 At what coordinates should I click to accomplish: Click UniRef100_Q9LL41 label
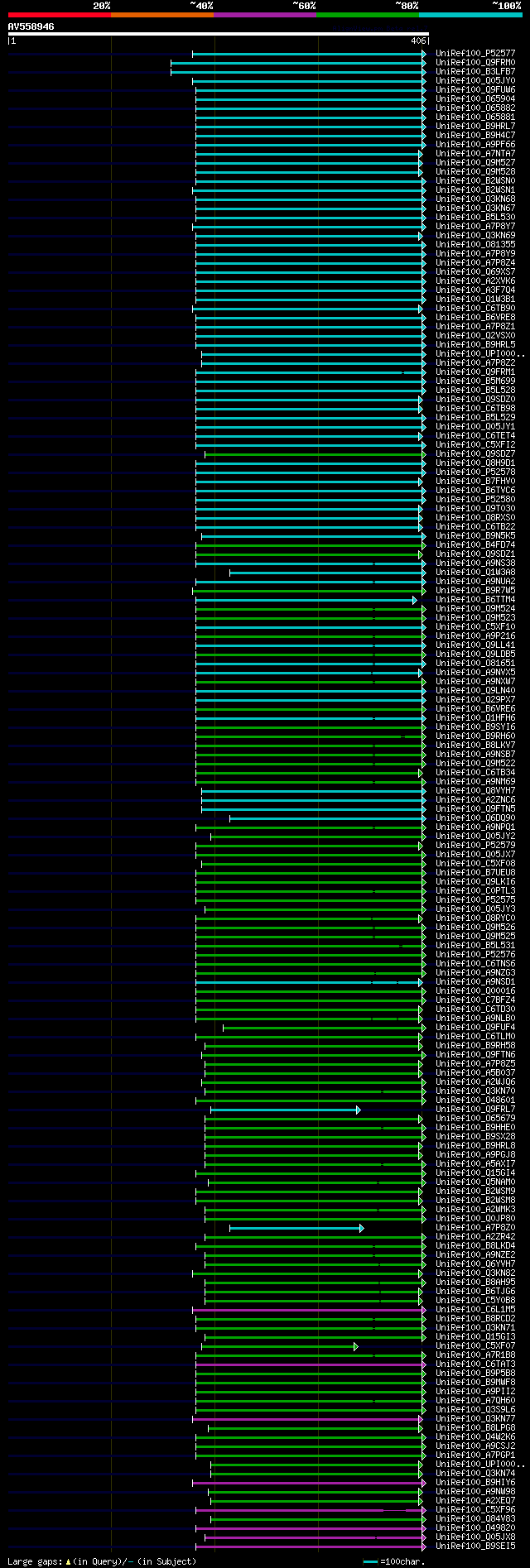475,645
